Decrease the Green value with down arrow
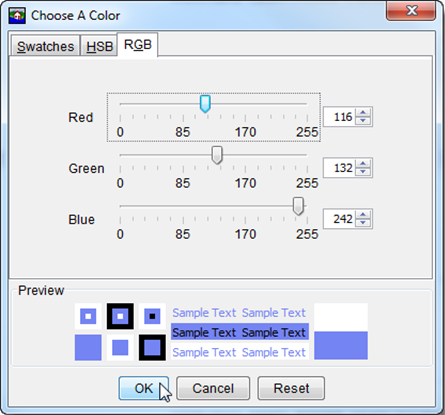Image resolution: width=445 pixels, height=415 pixels. pyautogui.click(x=363, y=172)
